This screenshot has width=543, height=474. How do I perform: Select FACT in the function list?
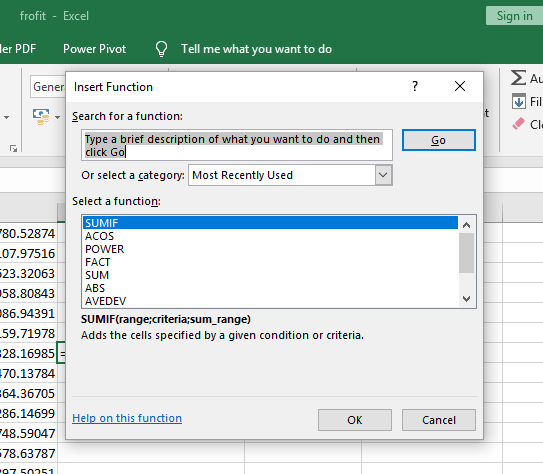[270, 262]
